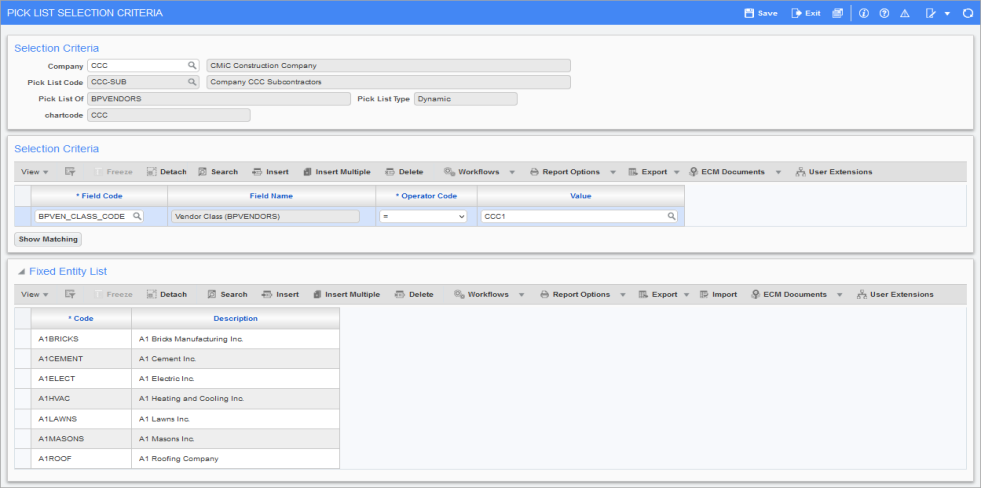Viewport: 981px width, 488px height.
Task: Open View menu in Fixed Entity List toolbar
Action: point(34,294)
